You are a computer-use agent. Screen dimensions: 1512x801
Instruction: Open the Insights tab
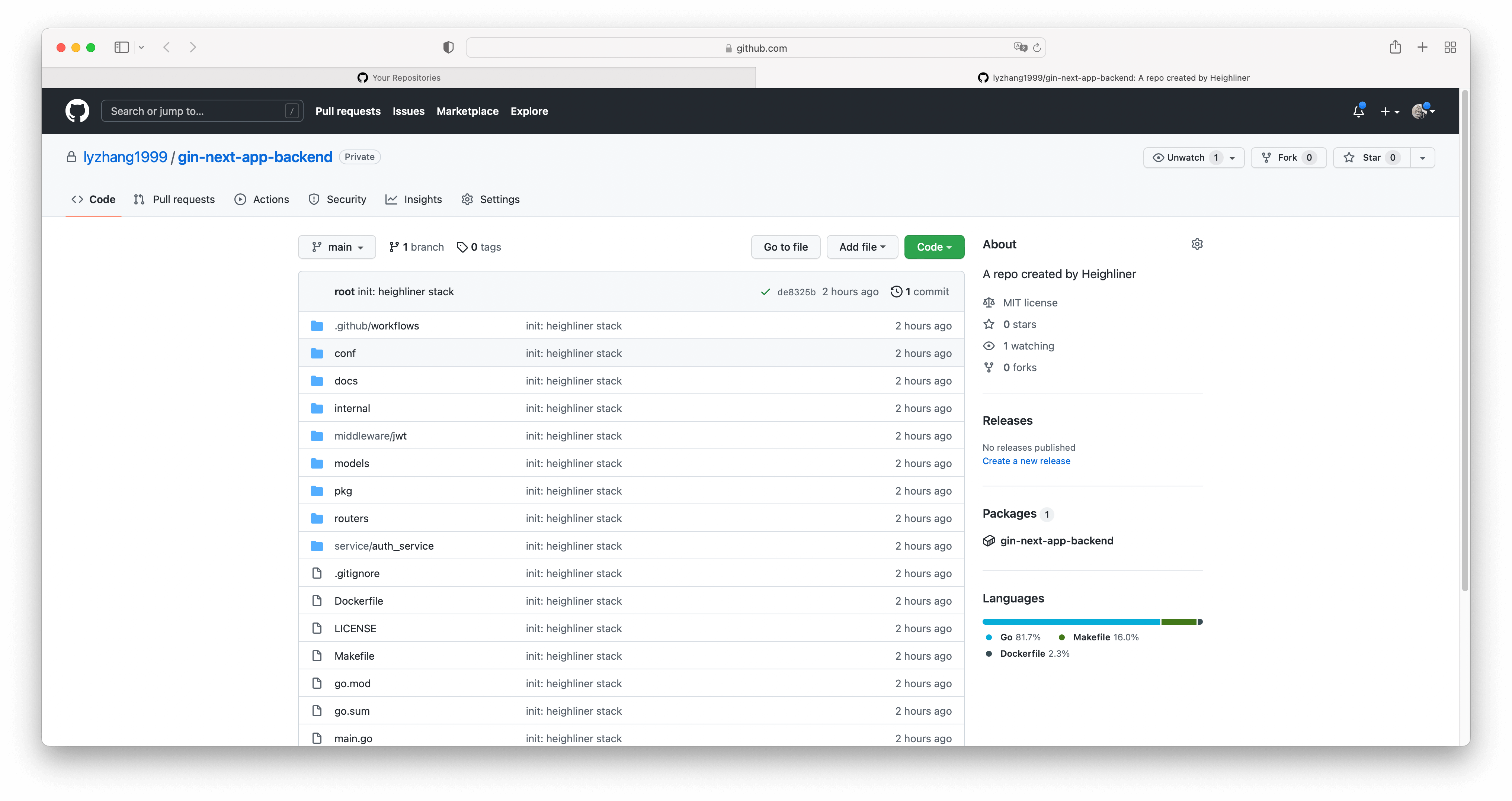tap(414, 200)
